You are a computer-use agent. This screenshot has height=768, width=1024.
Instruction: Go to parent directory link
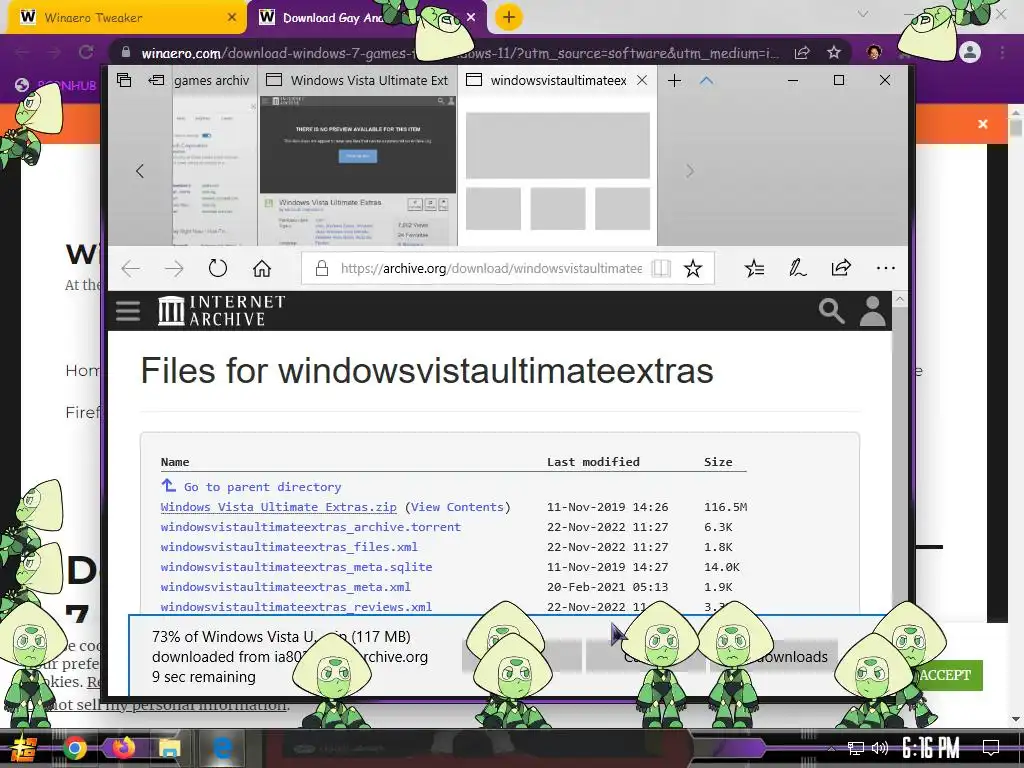[262, 487]
